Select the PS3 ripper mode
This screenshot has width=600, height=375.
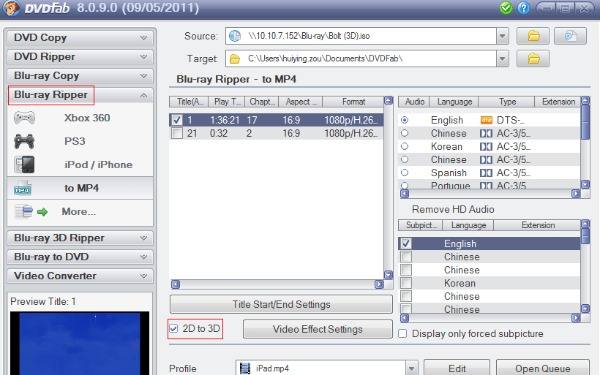80,142
